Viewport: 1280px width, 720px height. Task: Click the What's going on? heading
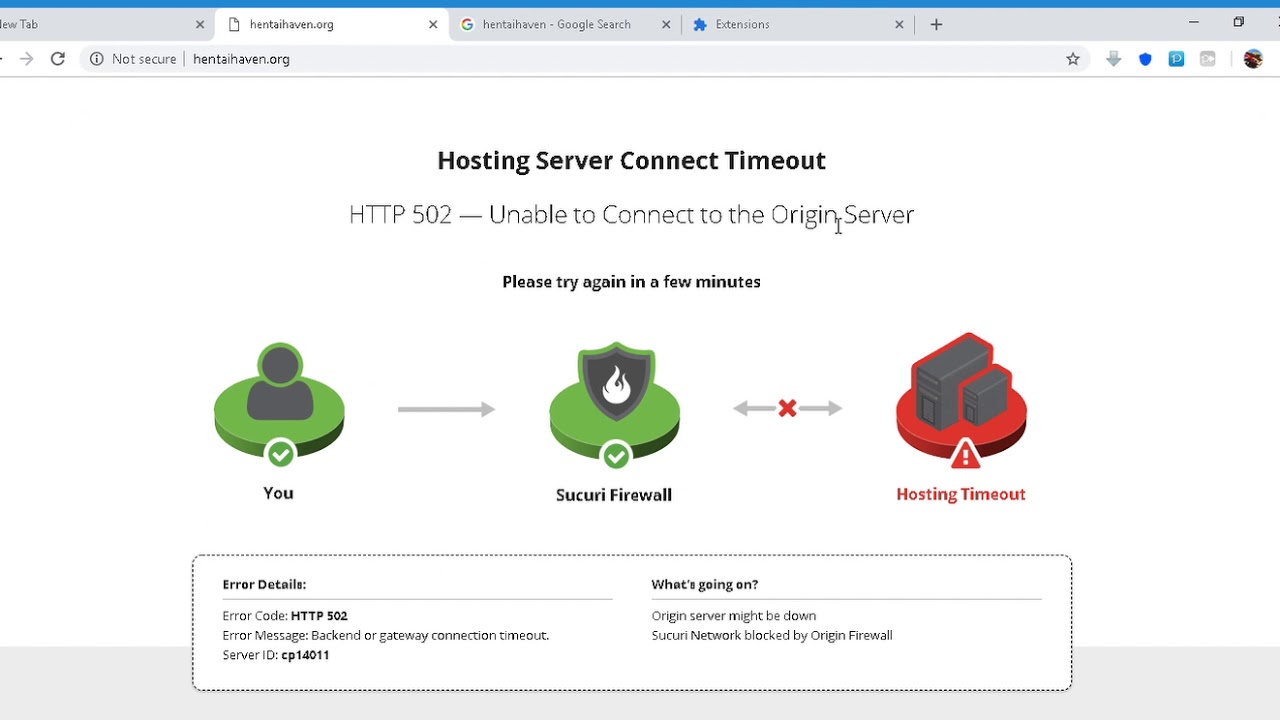pyautogui.click(x=705, y=584)
